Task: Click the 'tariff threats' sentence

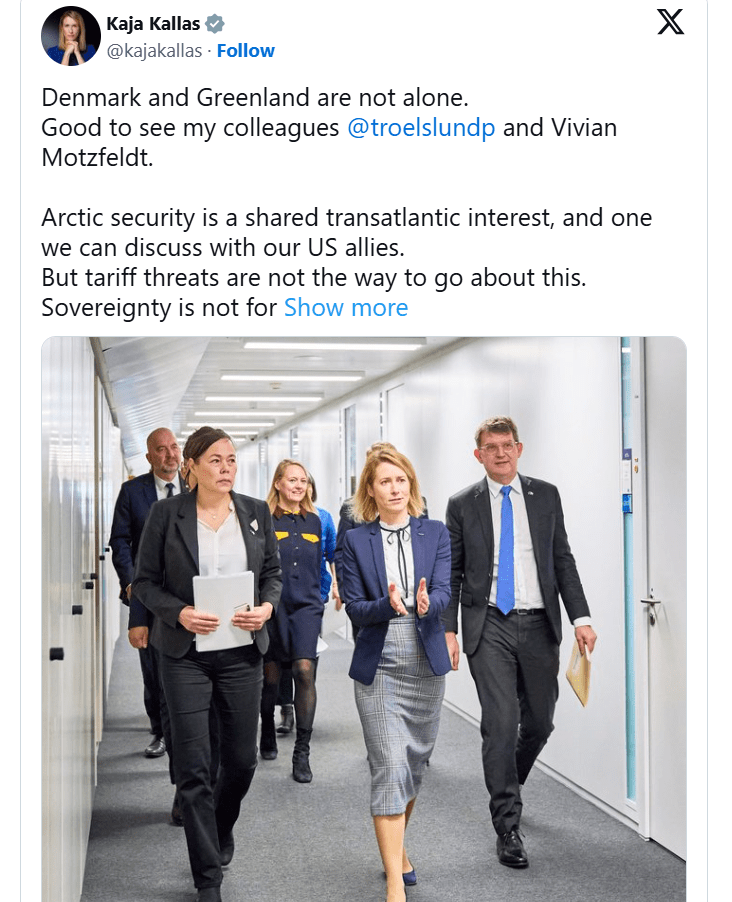Action: click(x=313, y=278)
